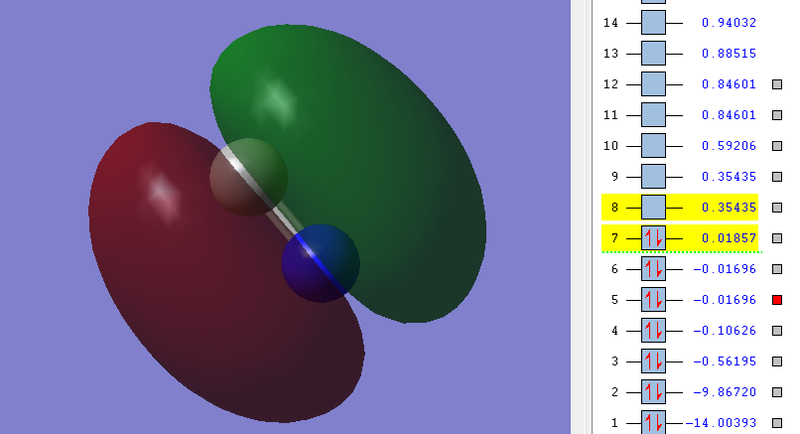
Task: Toggle the surface marker square for orbital 6
Action: point(777,269)
